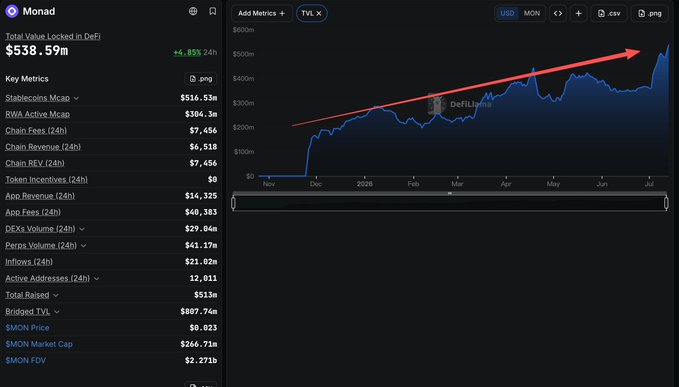Open App Revenue (24h) metric
Screen dimensions: 679x387
(x=40, y=196)
